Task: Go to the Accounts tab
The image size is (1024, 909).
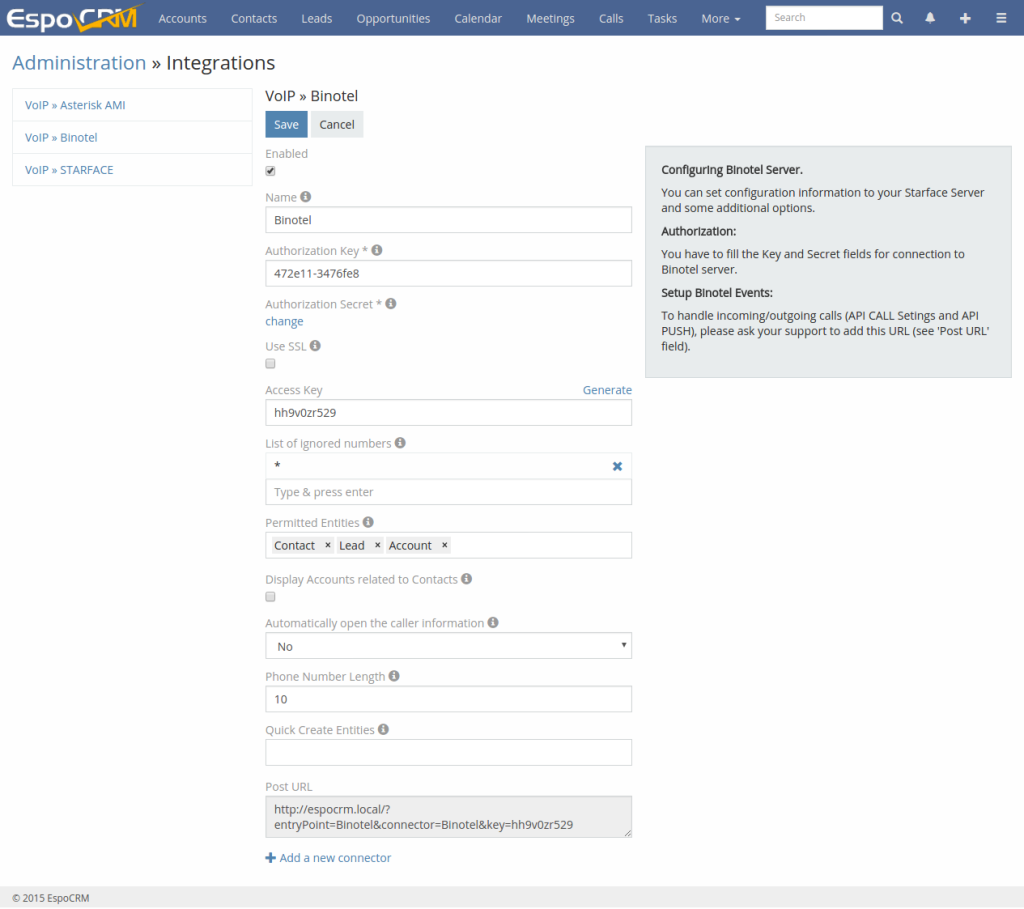Action: 182,18
